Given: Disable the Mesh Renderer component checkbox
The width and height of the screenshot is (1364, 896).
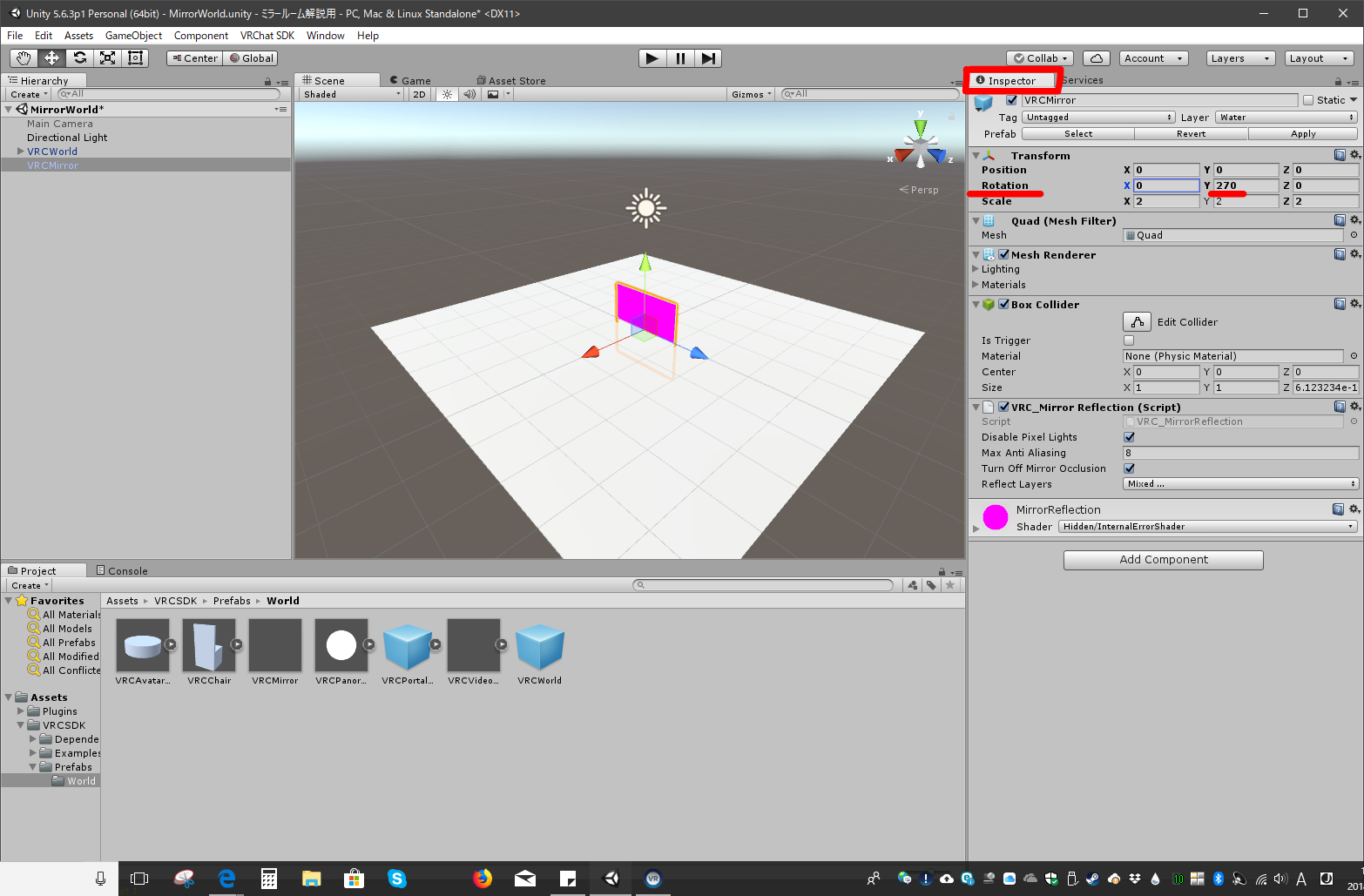Looking at the screenshot, I should pos(1004,254).
